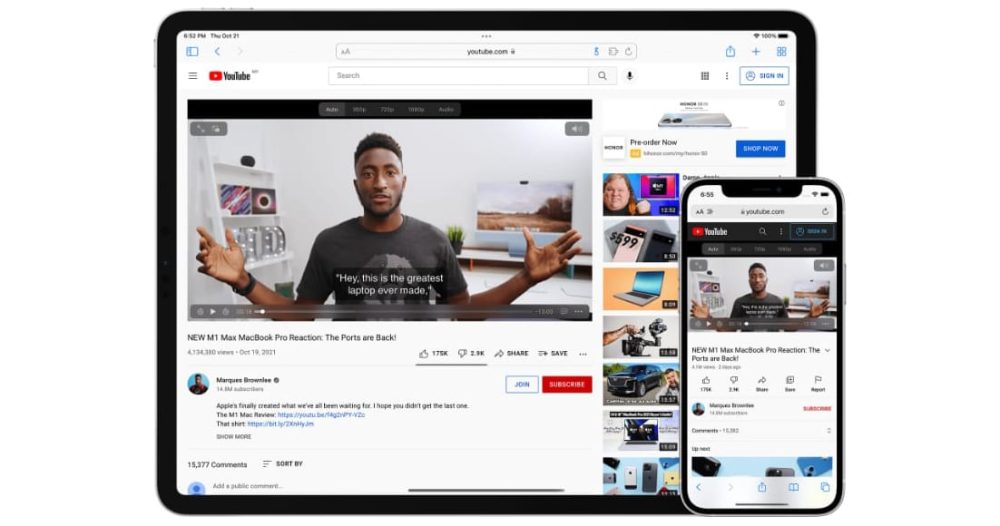Tap the Safari share icon on iPad
Screen dimensions: 1000x526
[730, 52]
